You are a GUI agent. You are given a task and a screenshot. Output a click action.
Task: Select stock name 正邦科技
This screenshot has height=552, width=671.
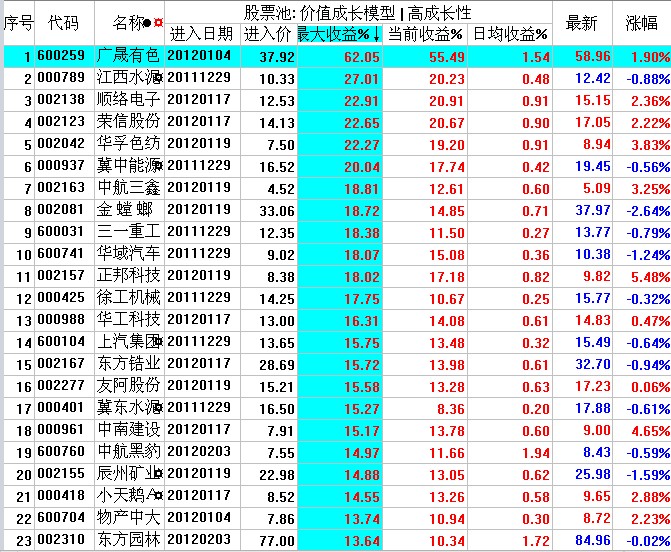point(128,276)
